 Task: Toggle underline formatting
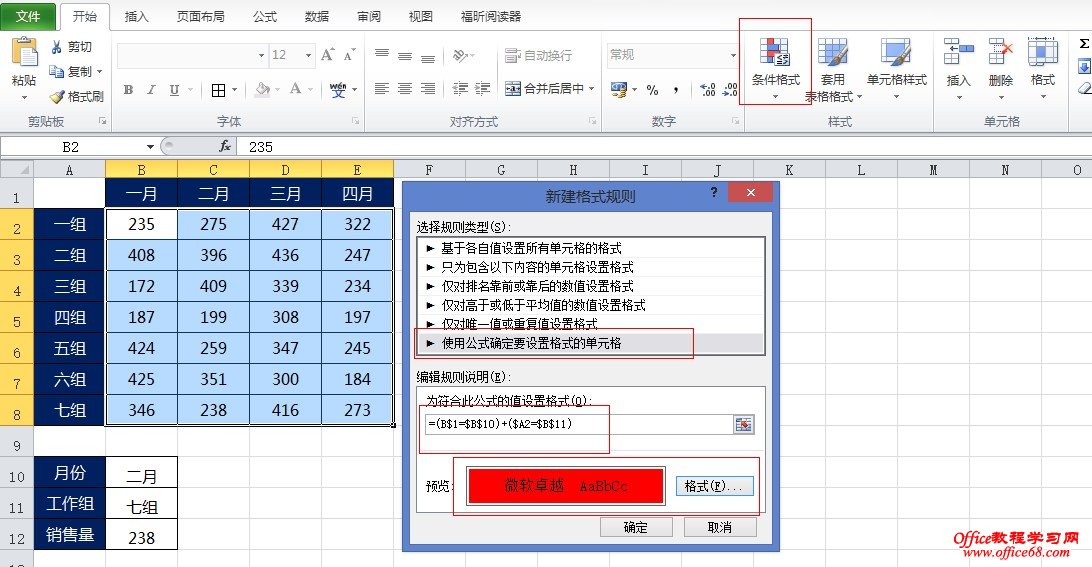pos(174,90)
